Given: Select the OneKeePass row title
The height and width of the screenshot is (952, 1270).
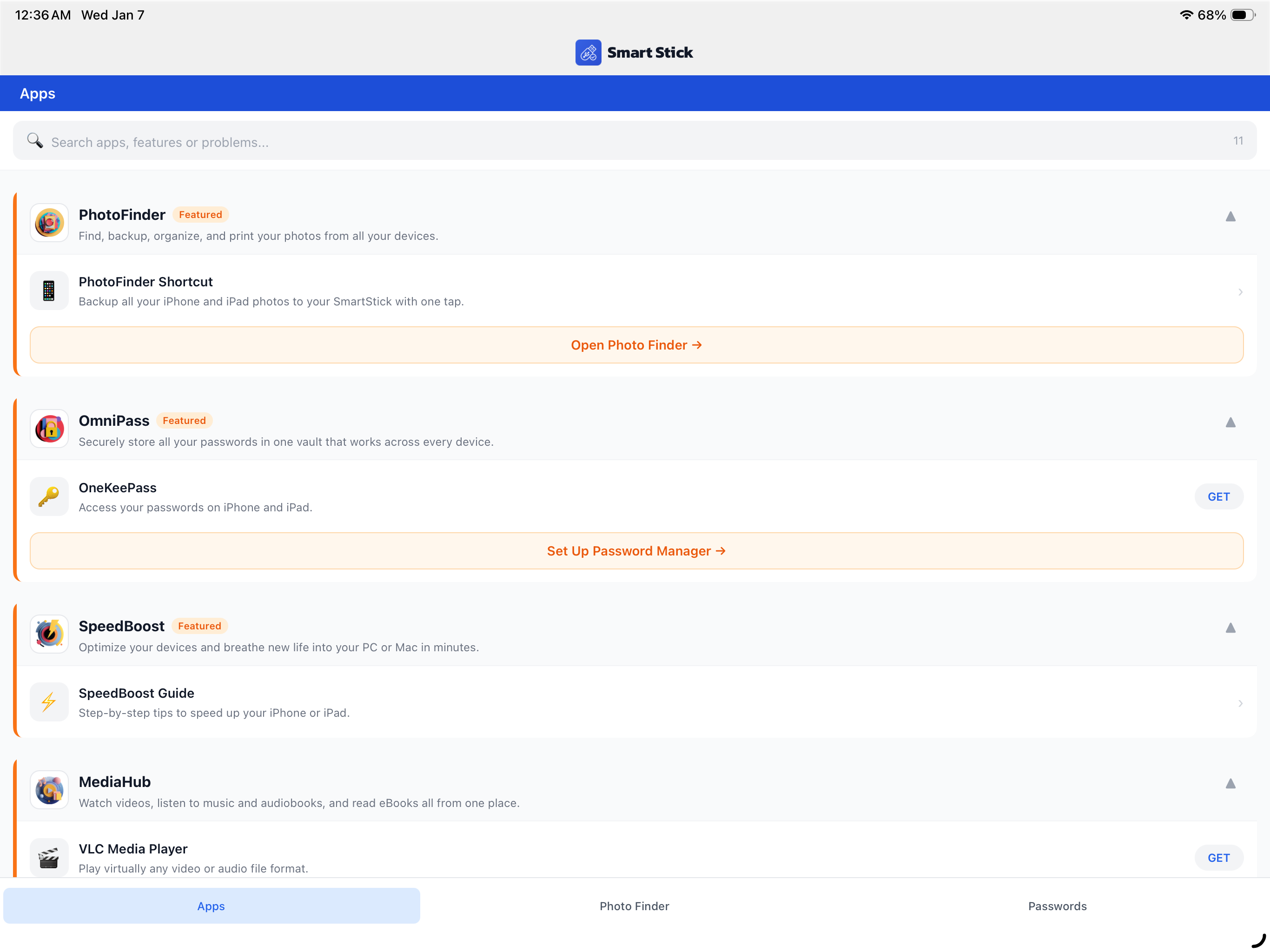Looking at the screenshot, I should pyautogui.click(x=118, y=488).
